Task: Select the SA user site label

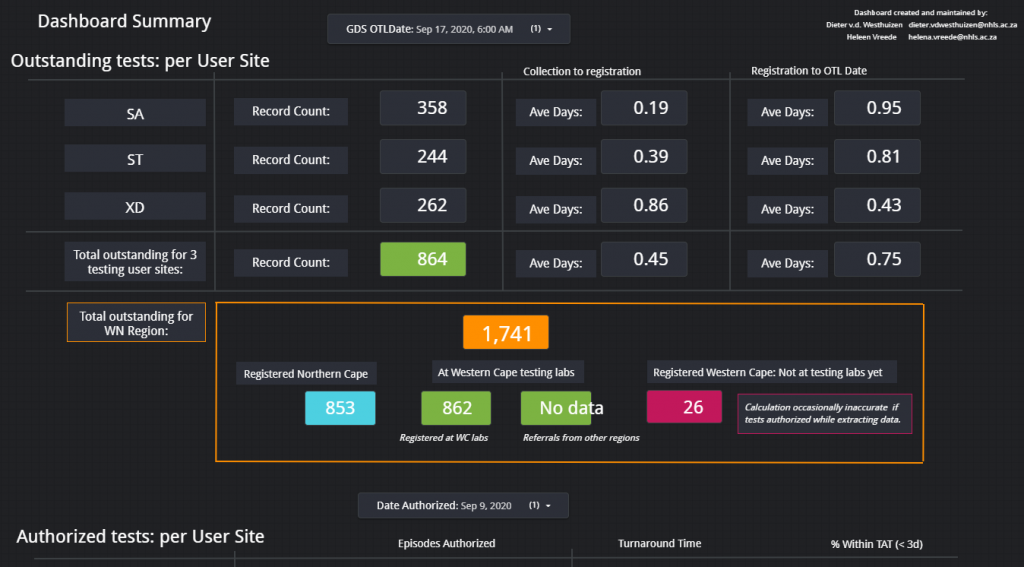Action: [x=135, y=113]
